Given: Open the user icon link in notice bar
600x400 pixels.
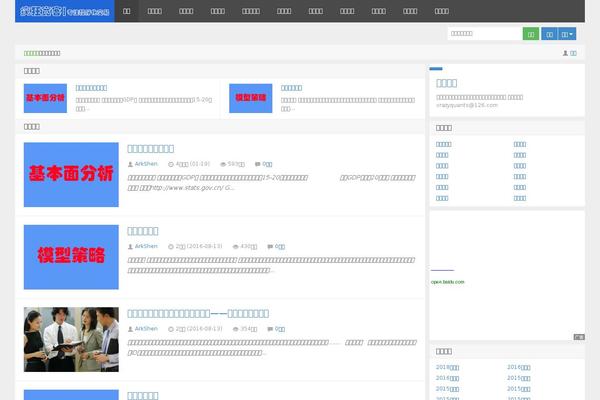Looking at the screenshot, I should [569, 53].
